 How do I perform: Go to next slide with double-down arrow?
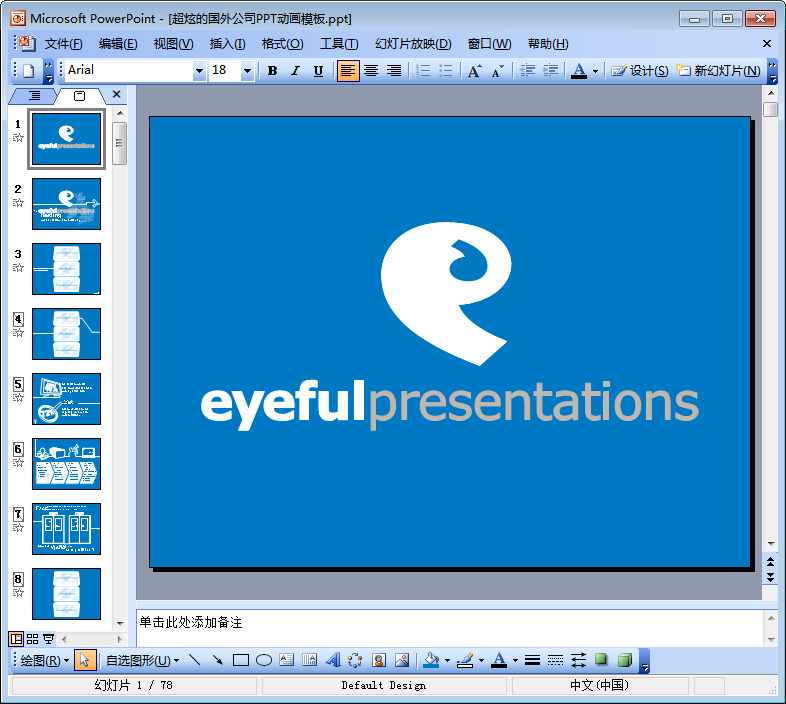[x=770, y=578]
